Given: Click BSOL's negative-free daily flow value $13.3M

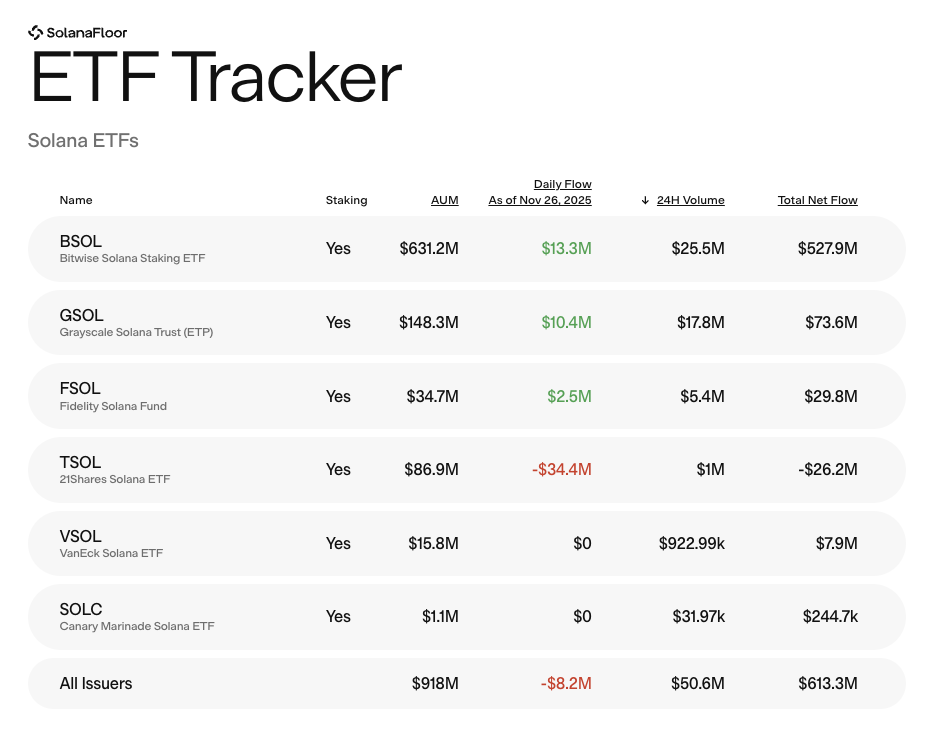Looking at the screenshot, I should point(567,248).
